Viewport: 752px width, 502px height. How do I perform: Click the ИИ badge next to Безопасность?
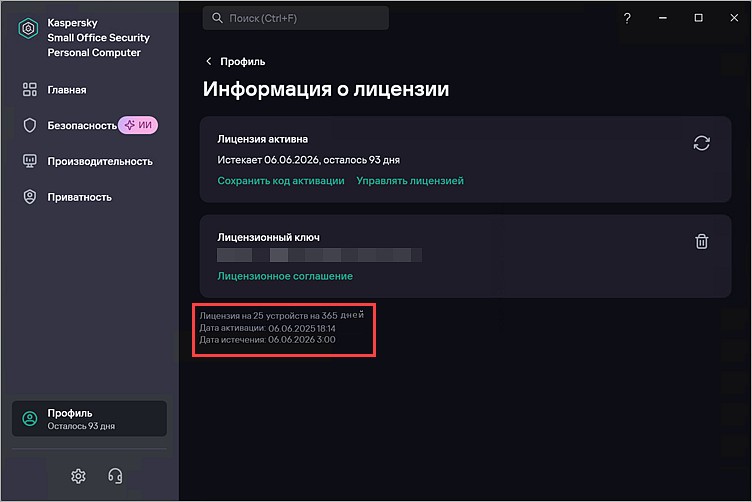138,125
